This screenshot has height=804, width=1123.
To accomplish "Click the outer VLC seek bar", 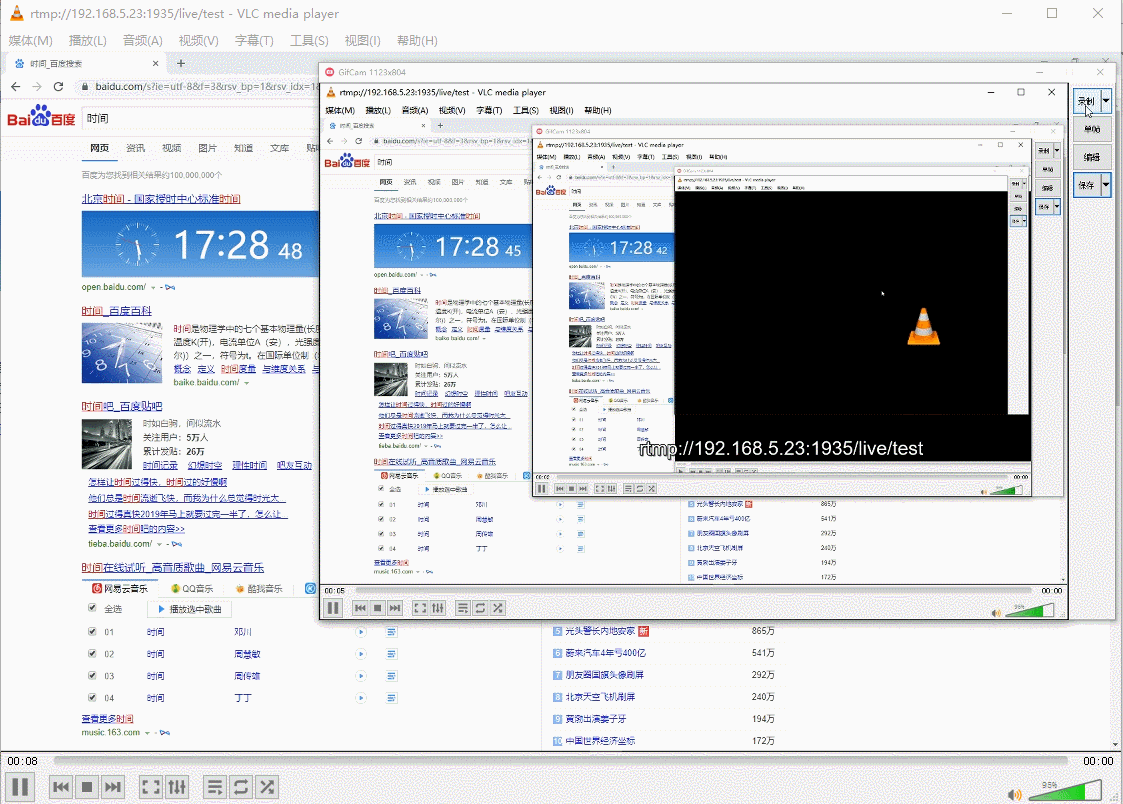I will tap(560, 760).
